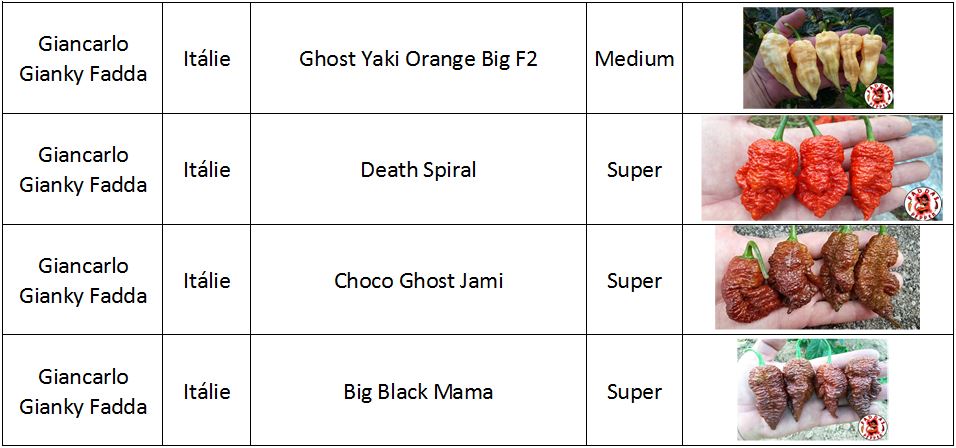The width and height of the screenshot is (956, 448).
Task: Click 'Itálie' in the Choco Ghost Jami row
Action: [x=207, y=281]
